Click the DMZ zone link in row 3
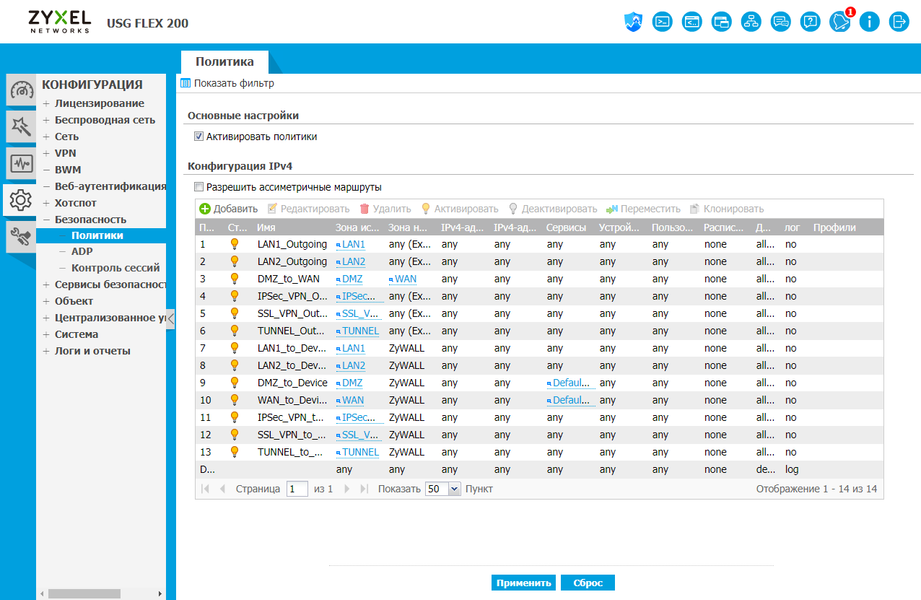The height and width of the screenshot is (600, 921). tap(352, 279)
